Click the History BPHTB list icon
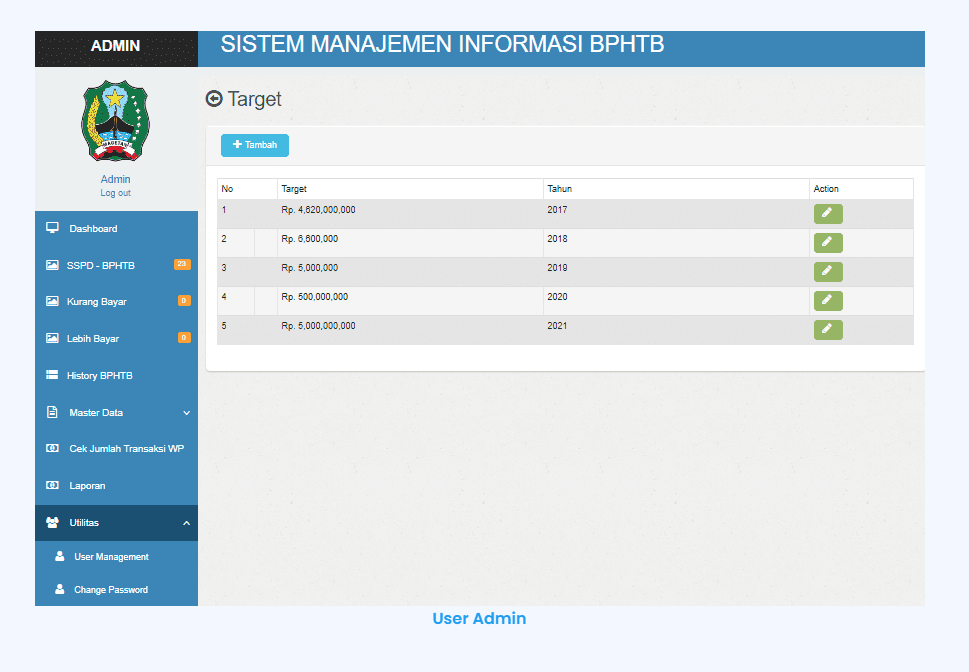This screenshot has width=969, height=672. click(53, 375)
